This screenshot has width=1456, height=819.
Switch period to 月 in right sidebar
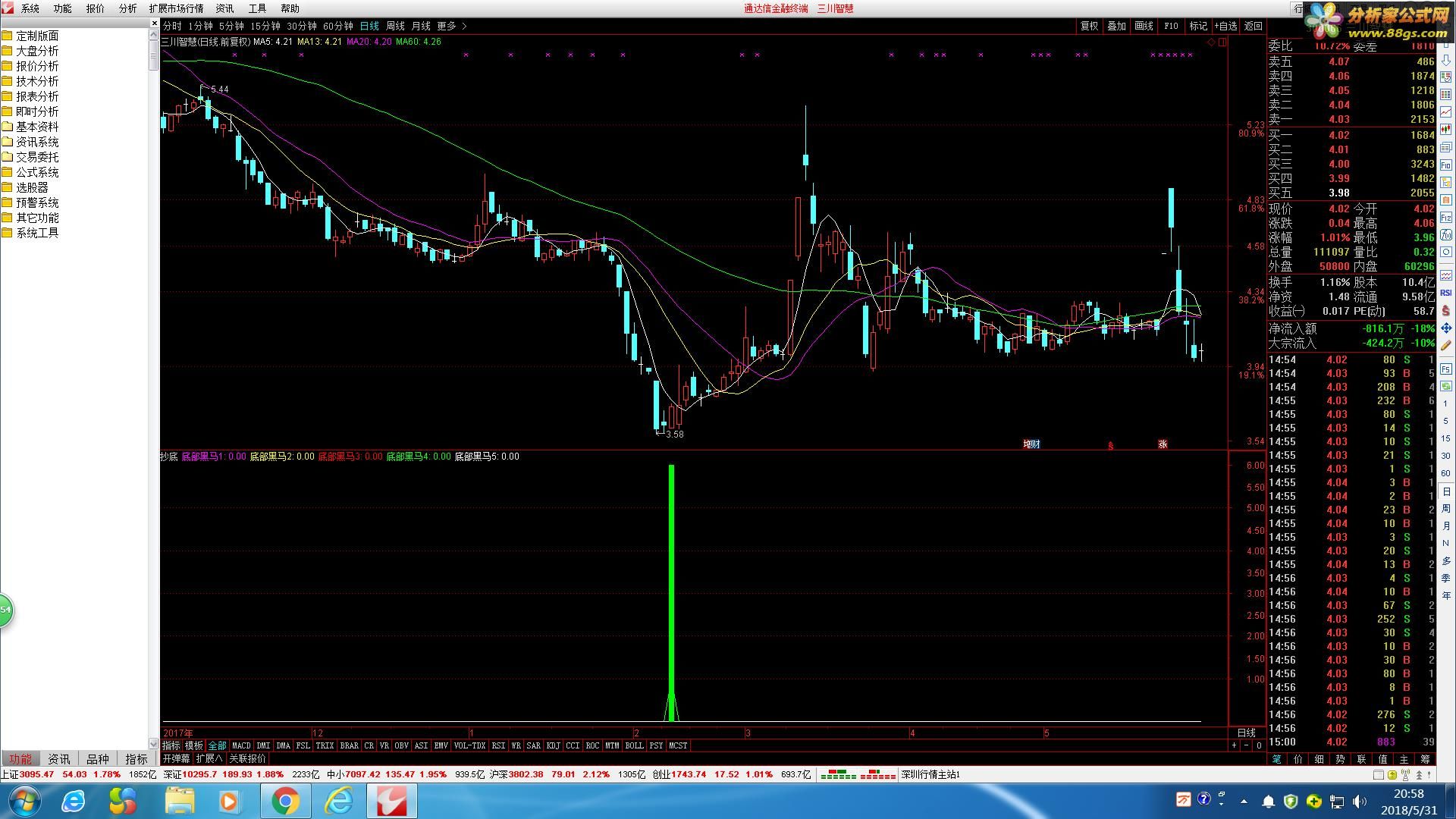coord(1446,526)
